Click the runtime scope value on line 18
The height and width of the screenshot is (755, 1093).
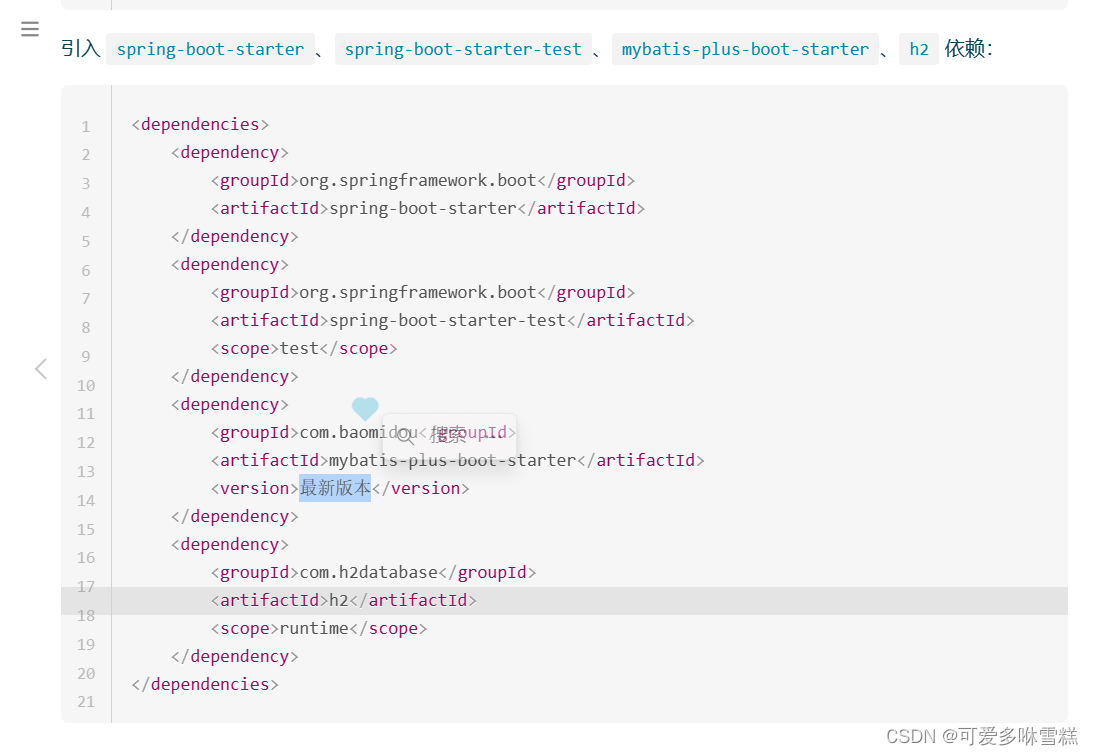click(x=314, y=627)
